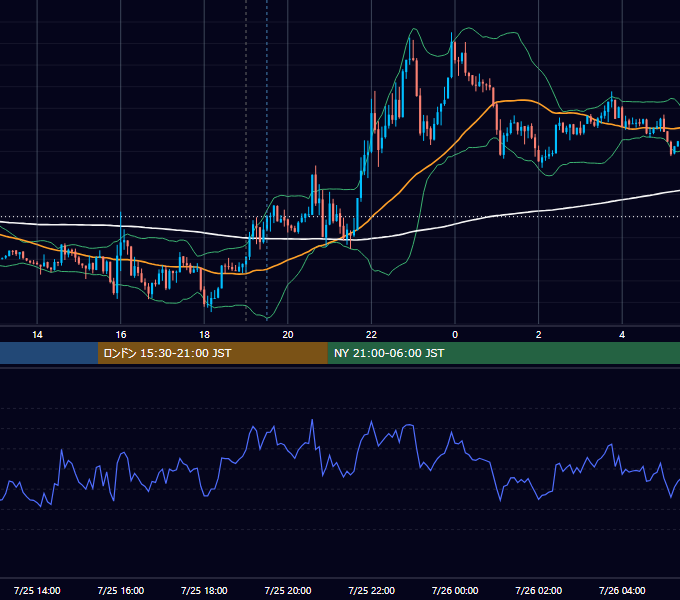Click hour label 0 on the chart axis
680x600 pixels.
455,335
